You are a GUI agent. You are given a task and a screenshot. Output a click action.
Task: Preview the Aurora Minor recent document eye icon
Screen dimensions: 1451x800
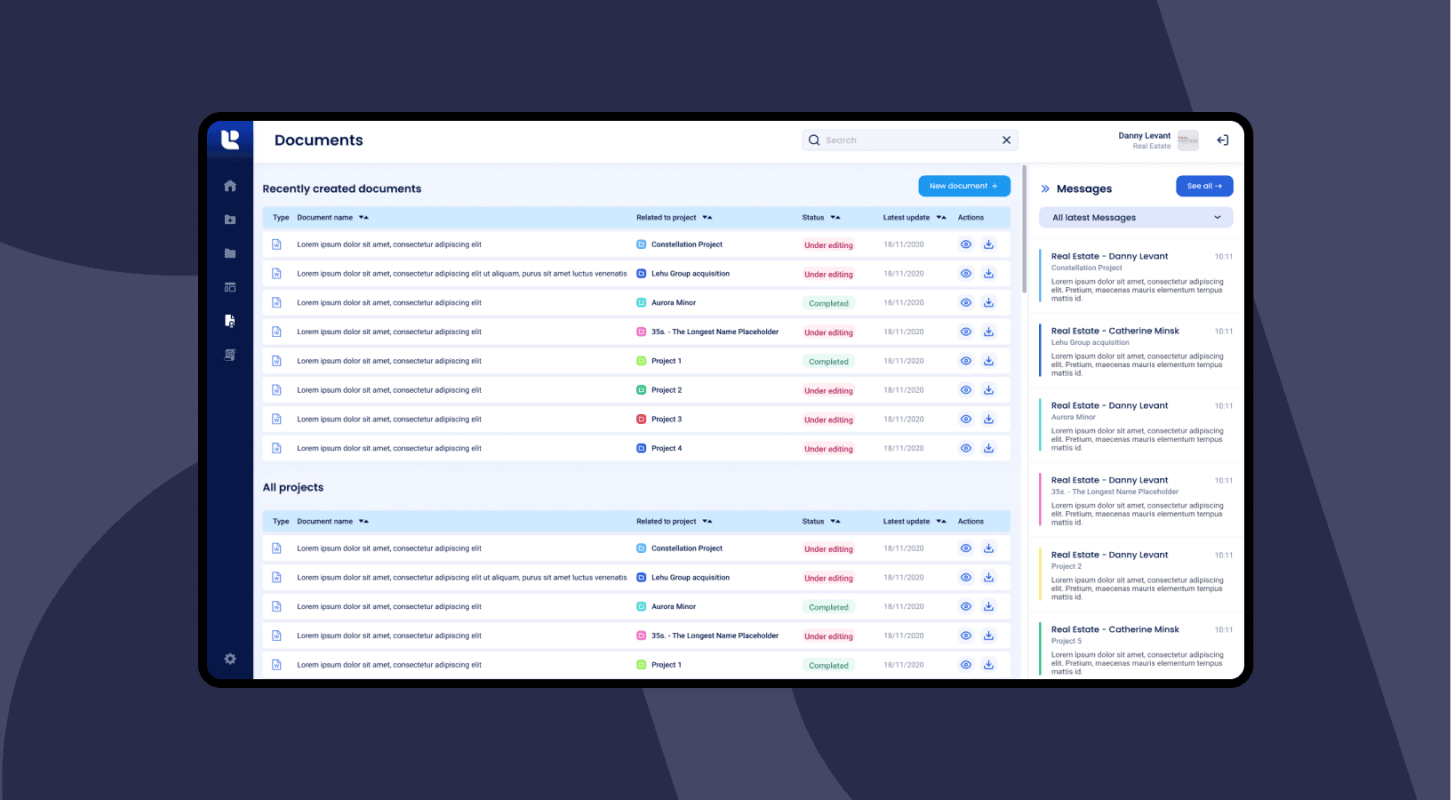966,302
